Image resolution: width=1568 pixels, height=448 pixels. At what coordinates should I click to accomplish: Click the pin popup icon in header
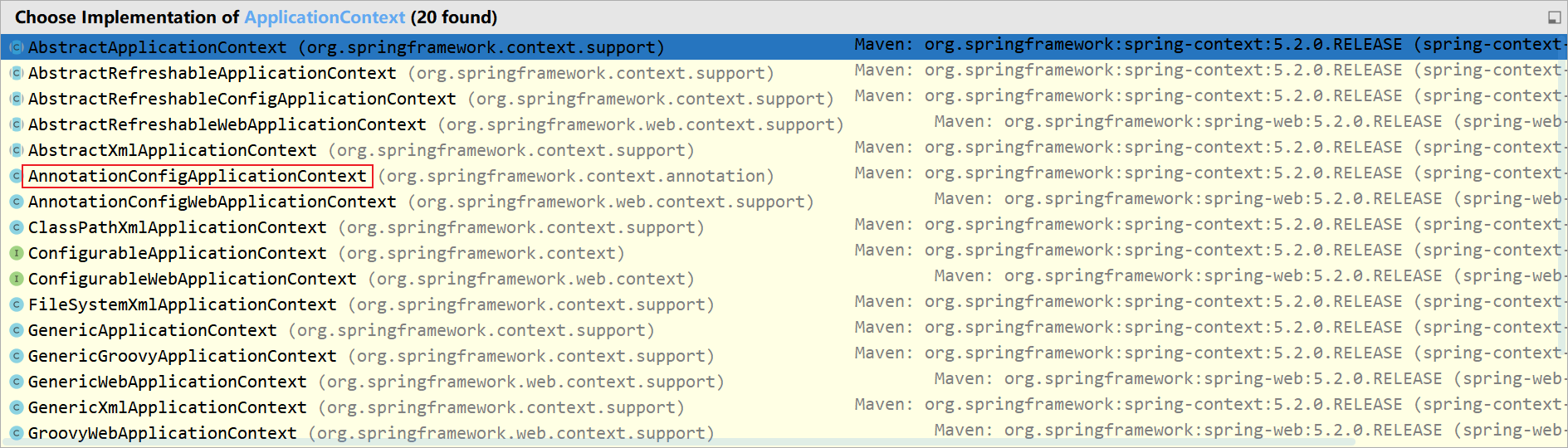[1554, 17]
